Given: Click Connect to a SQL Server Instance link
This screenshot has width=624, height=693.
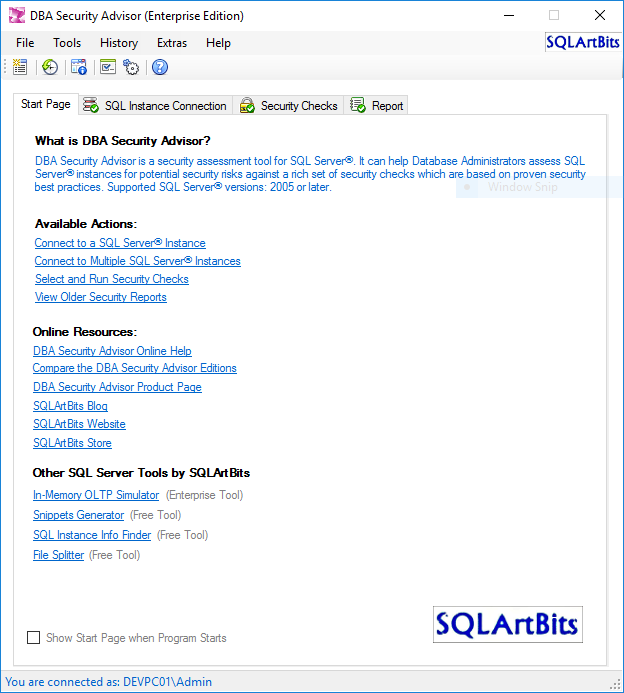Looking at the screenshot, I should (120, 243).
